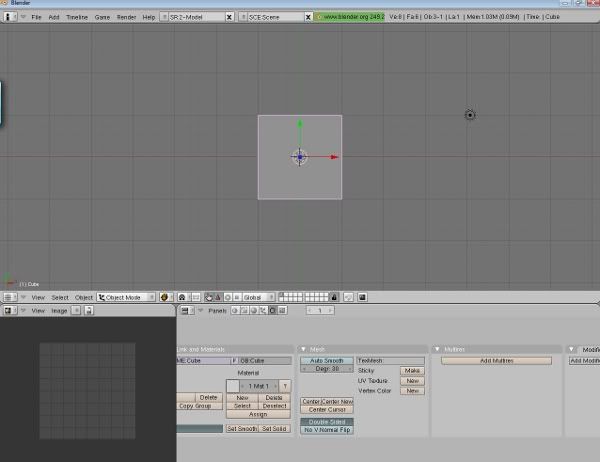600x462 pixels.
Task: Click the Assign material button
Action: [258, 414]
